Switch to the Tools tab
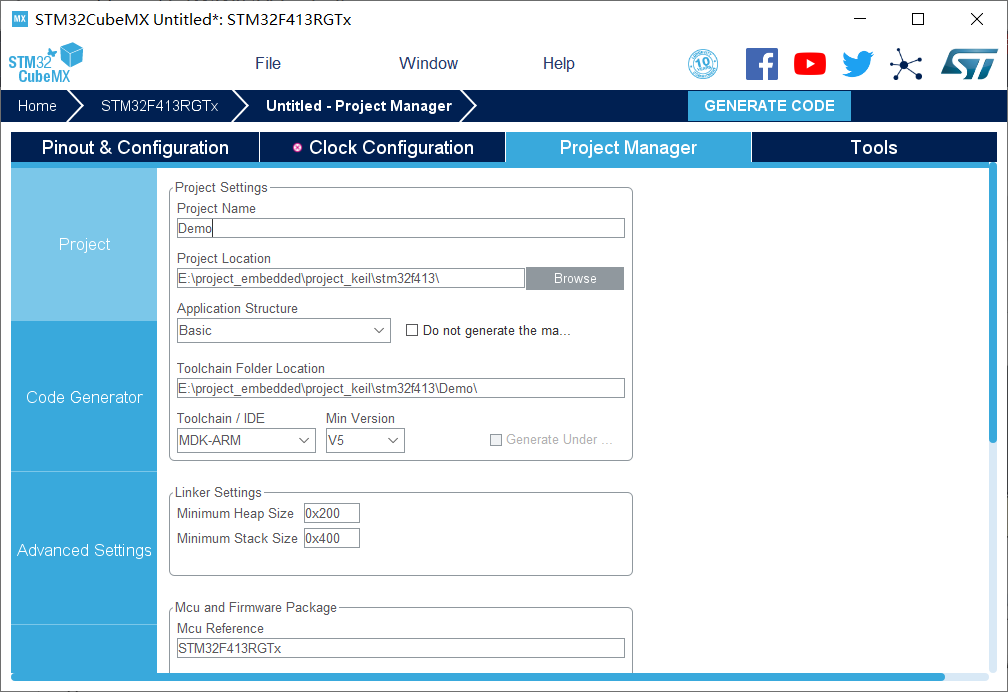1008x692 pixels. click(874, 147)
